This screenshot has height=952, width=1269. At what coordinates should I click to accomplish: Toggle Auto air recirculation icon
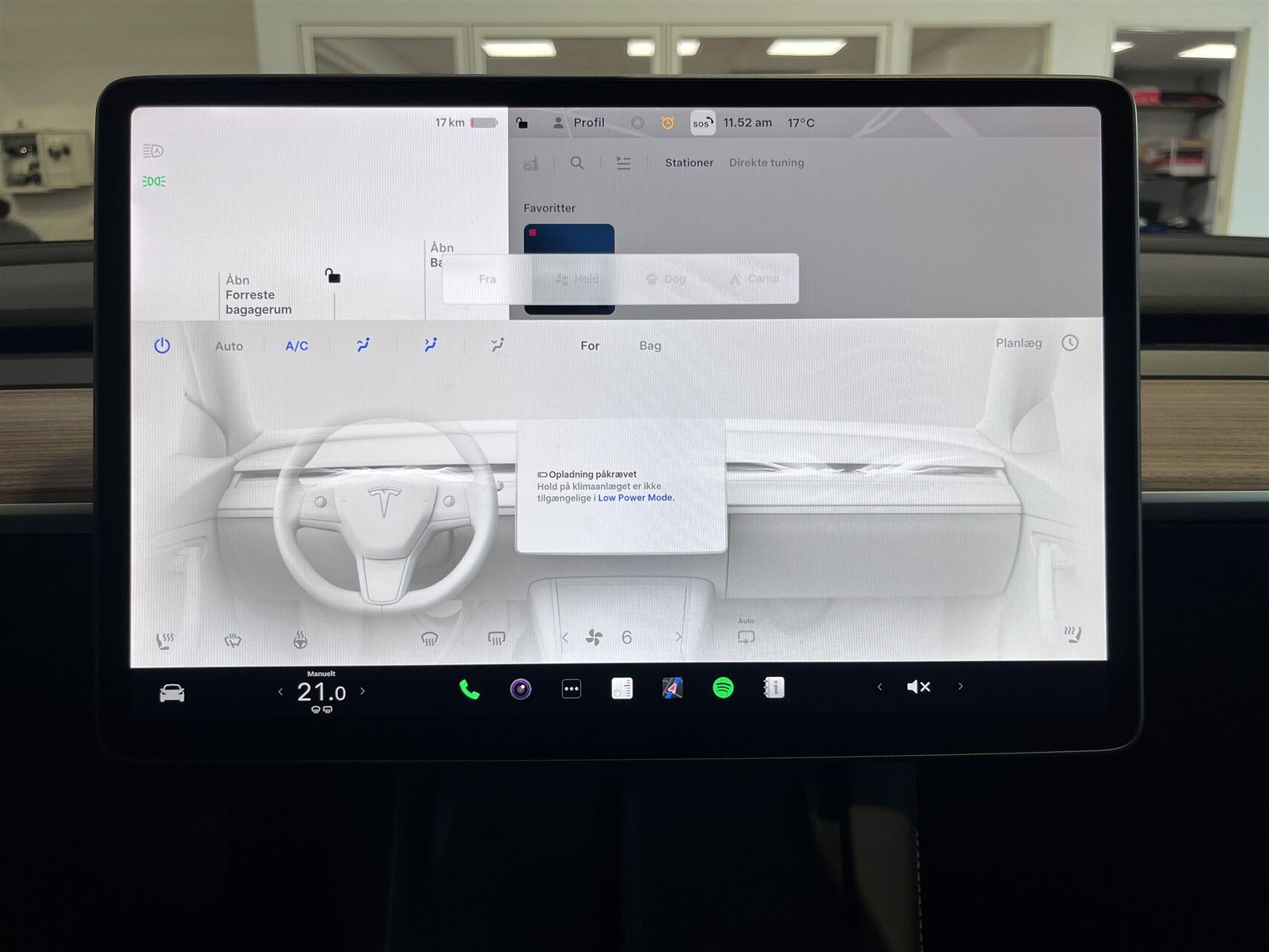(x=745, y=637)
